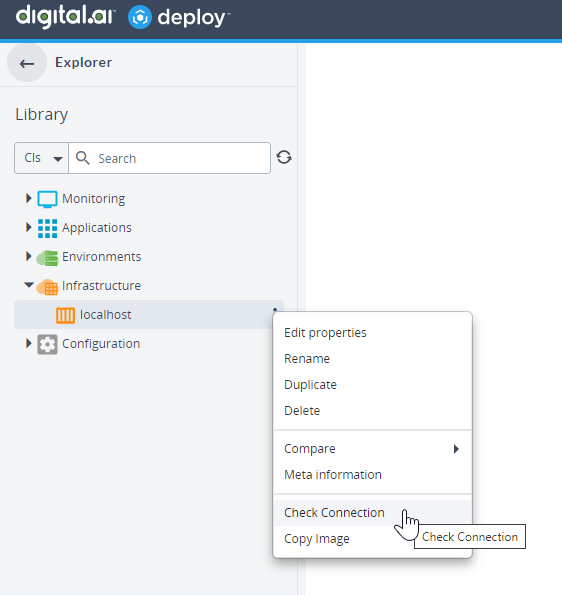Click the Environments server icon
This screenshot has height=595, width=562.
(x=47, y=257)
